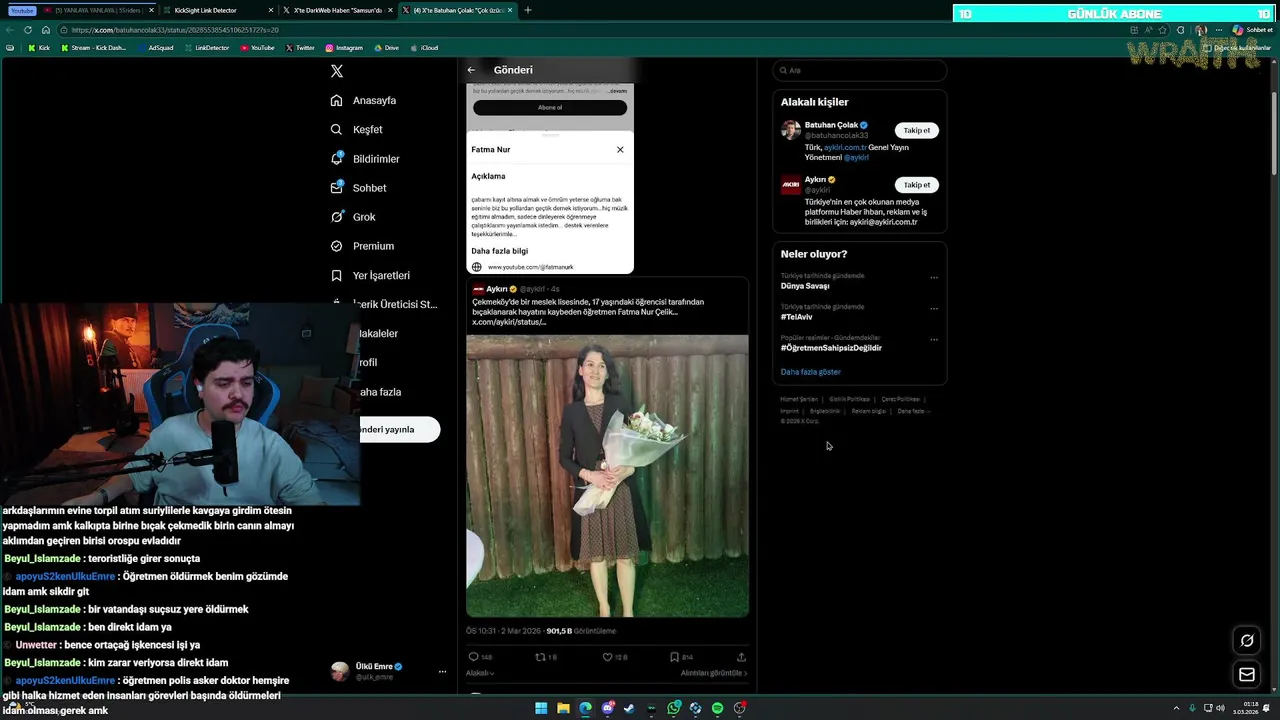Close the Fatma Nur info card

620,150
